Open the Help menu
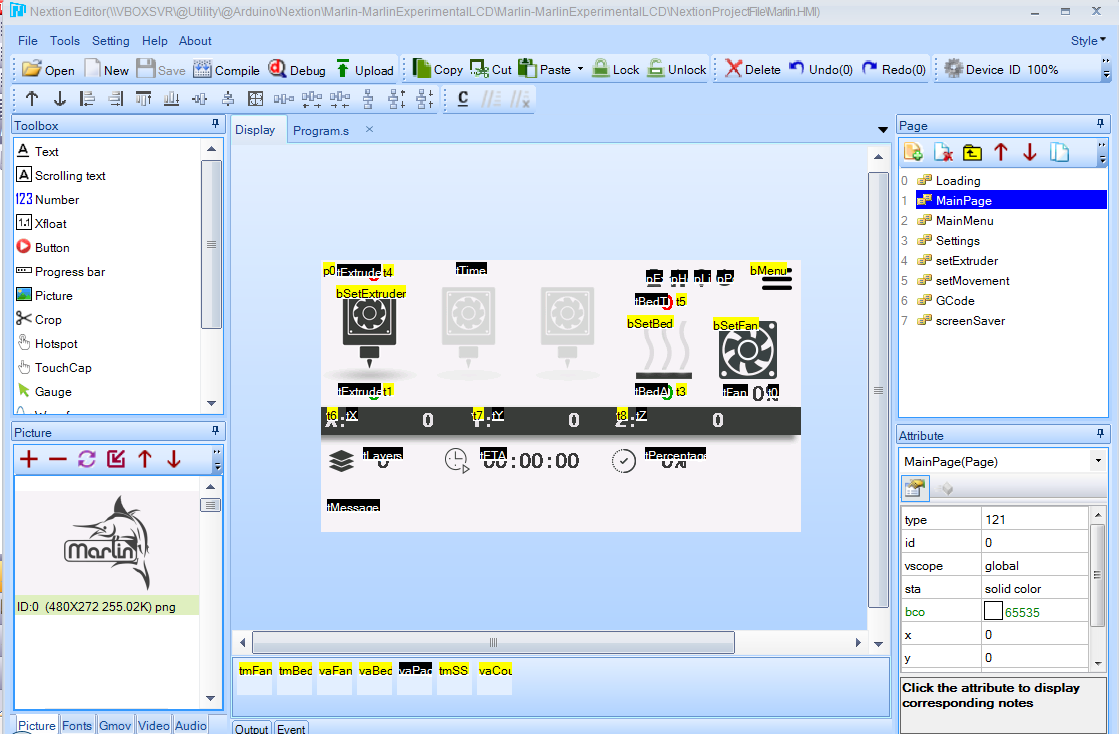 pyautogui.click(x=154, y=41)
